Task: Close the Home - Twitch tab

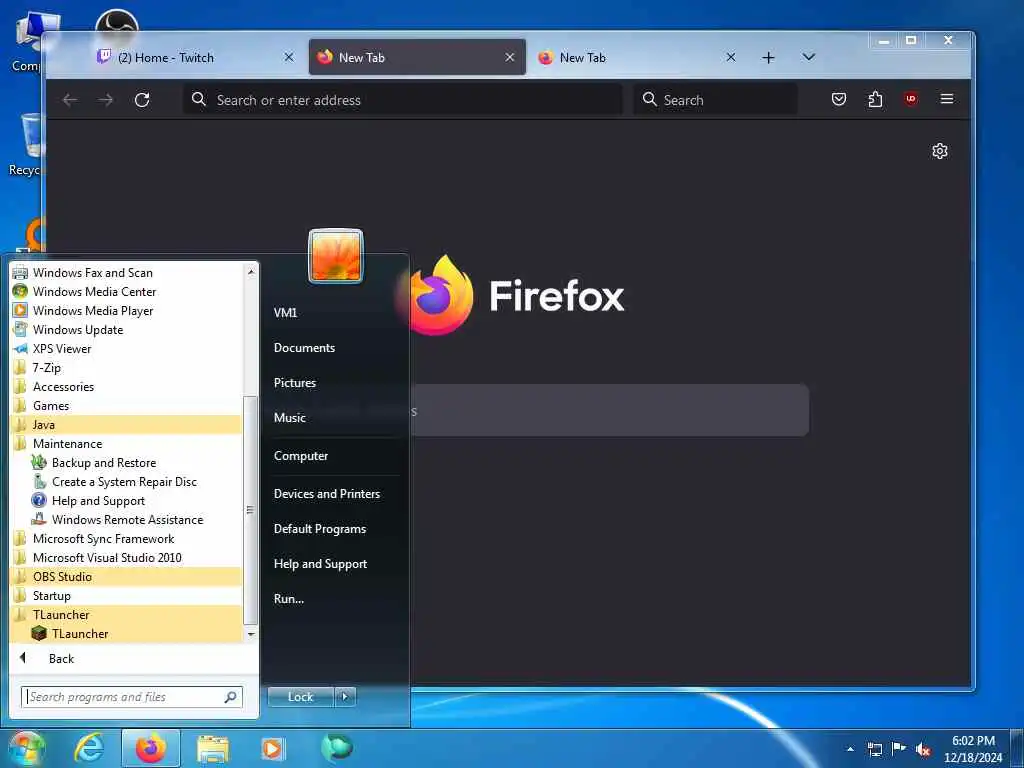Action: click(x=289, y=57)
